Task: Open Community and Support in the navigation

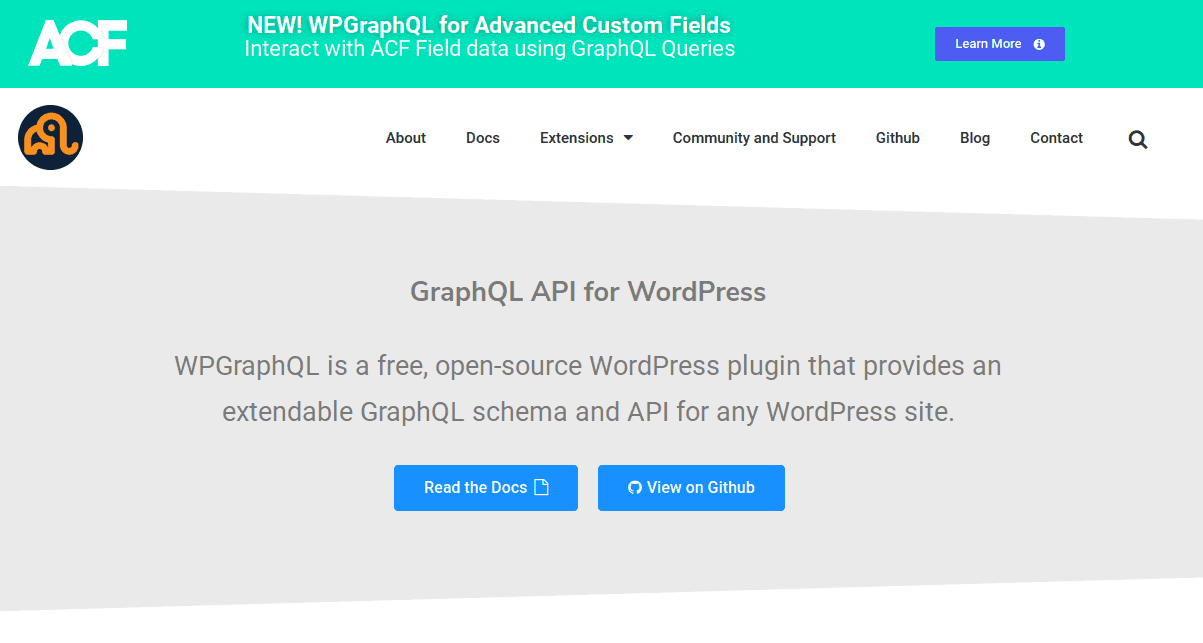Action: click(x=754, y=138)
